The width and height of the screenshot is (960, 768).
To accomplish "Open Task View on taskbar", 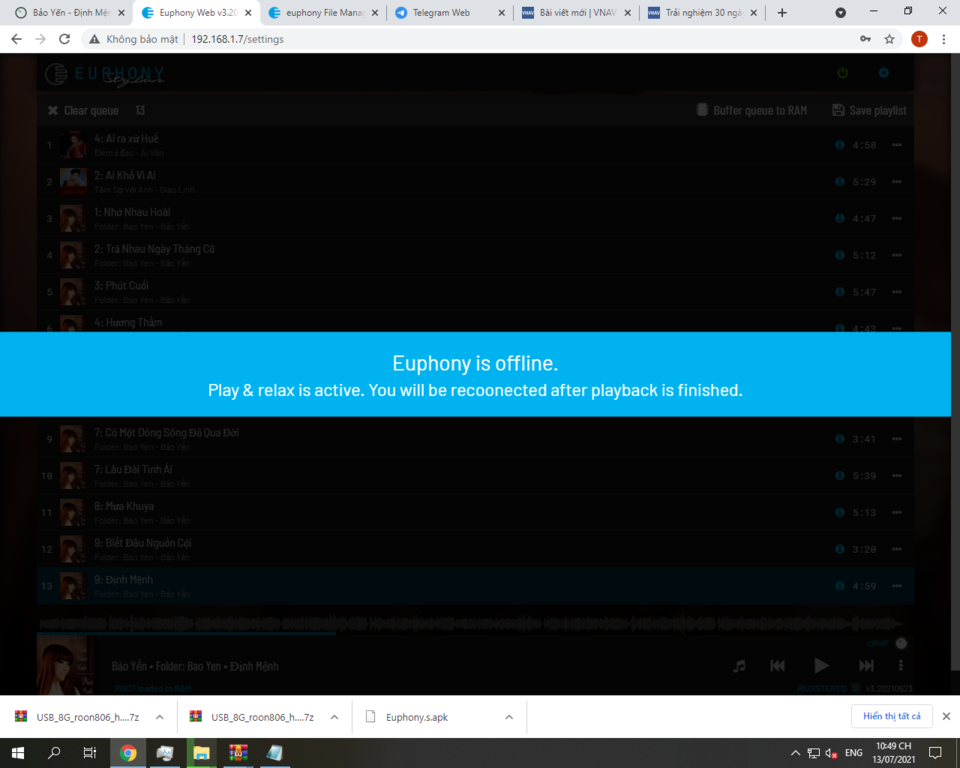I will [90, 753].
